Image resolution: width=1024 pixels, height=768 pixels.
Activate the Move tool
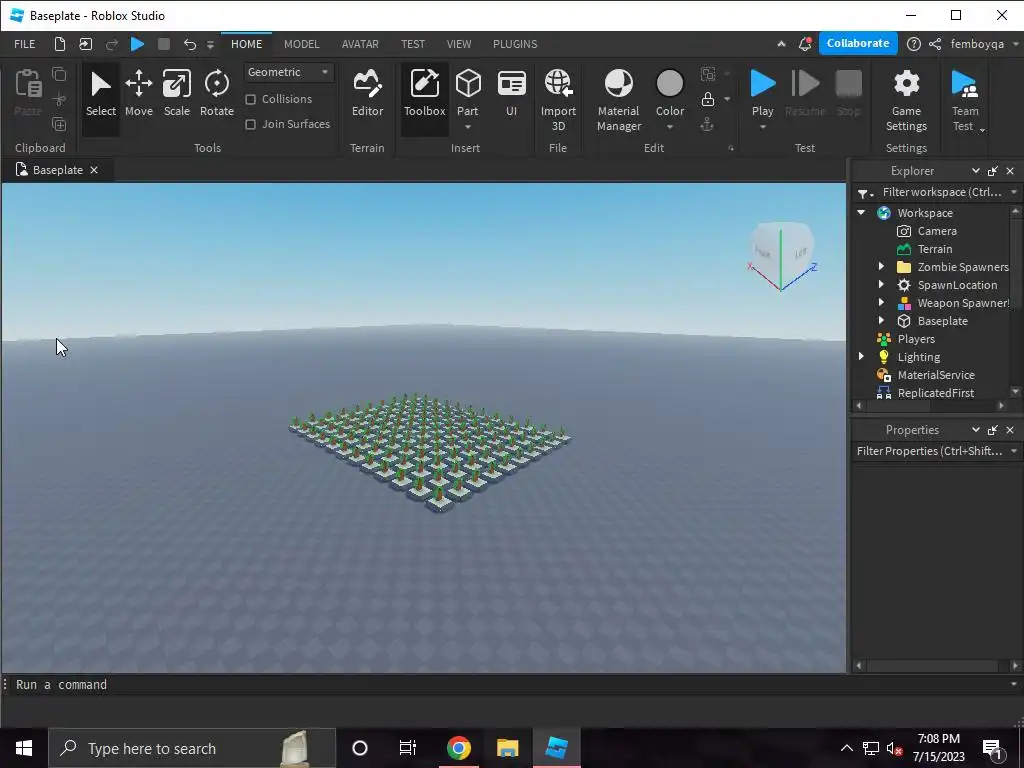tap(138, 94)
